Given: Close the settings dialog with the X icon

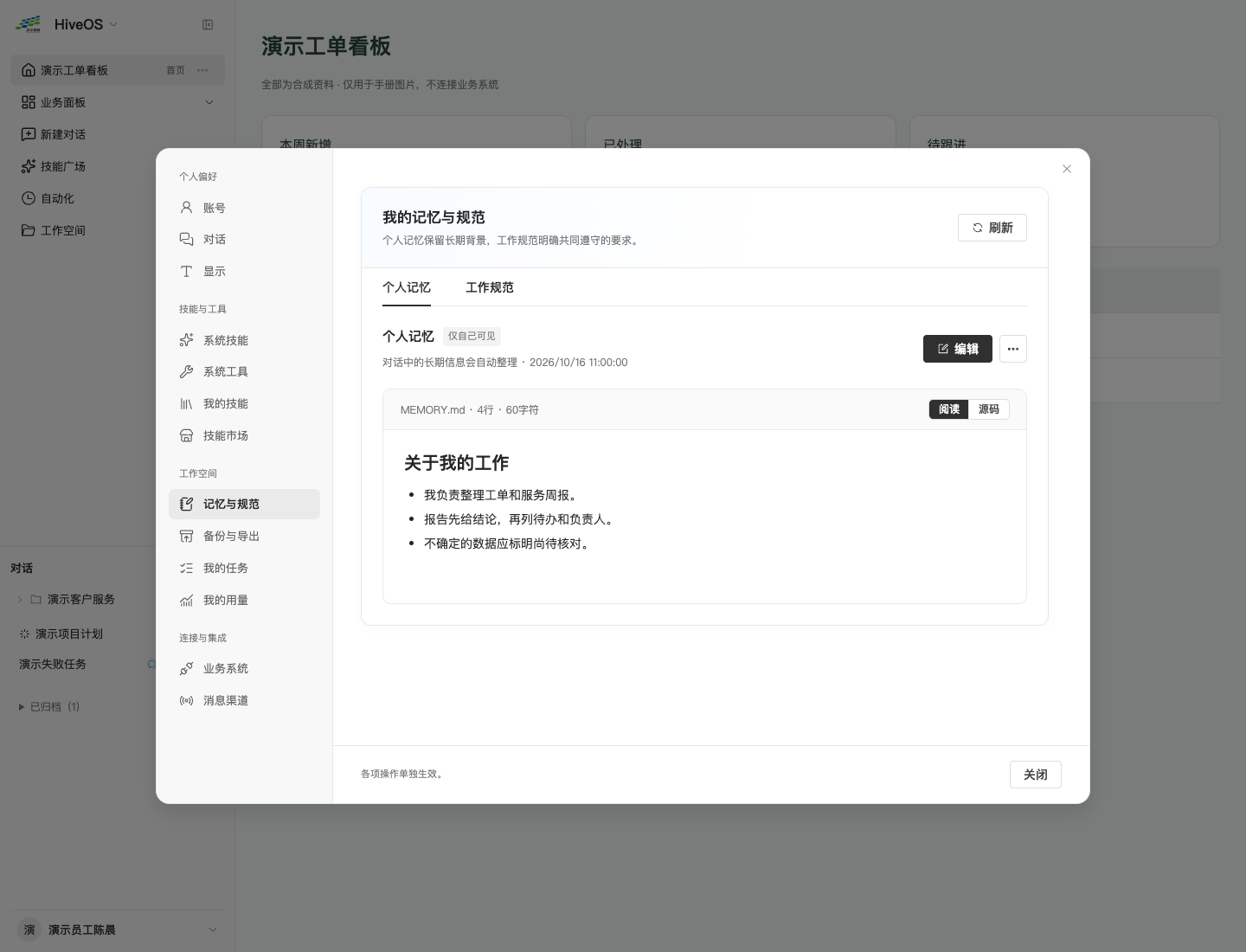Looking at the screenshot, I should point(1067,169).
